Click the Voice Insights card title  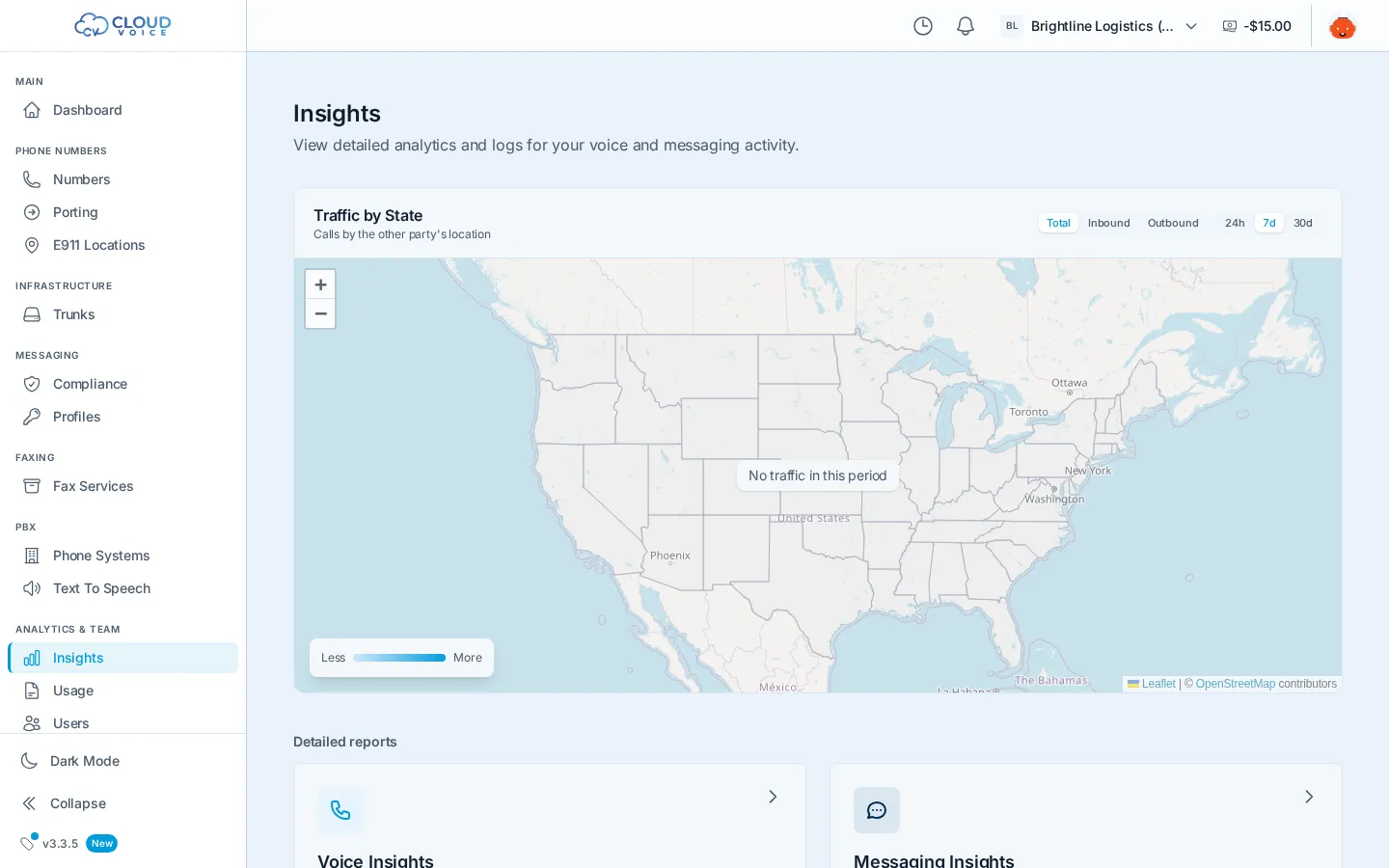point(375,860)
